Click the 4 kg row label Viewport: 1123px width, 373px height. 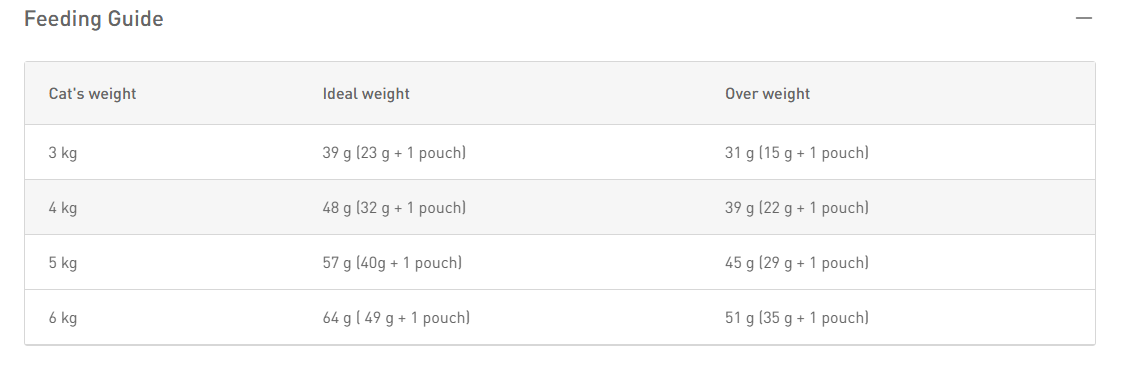63,208
